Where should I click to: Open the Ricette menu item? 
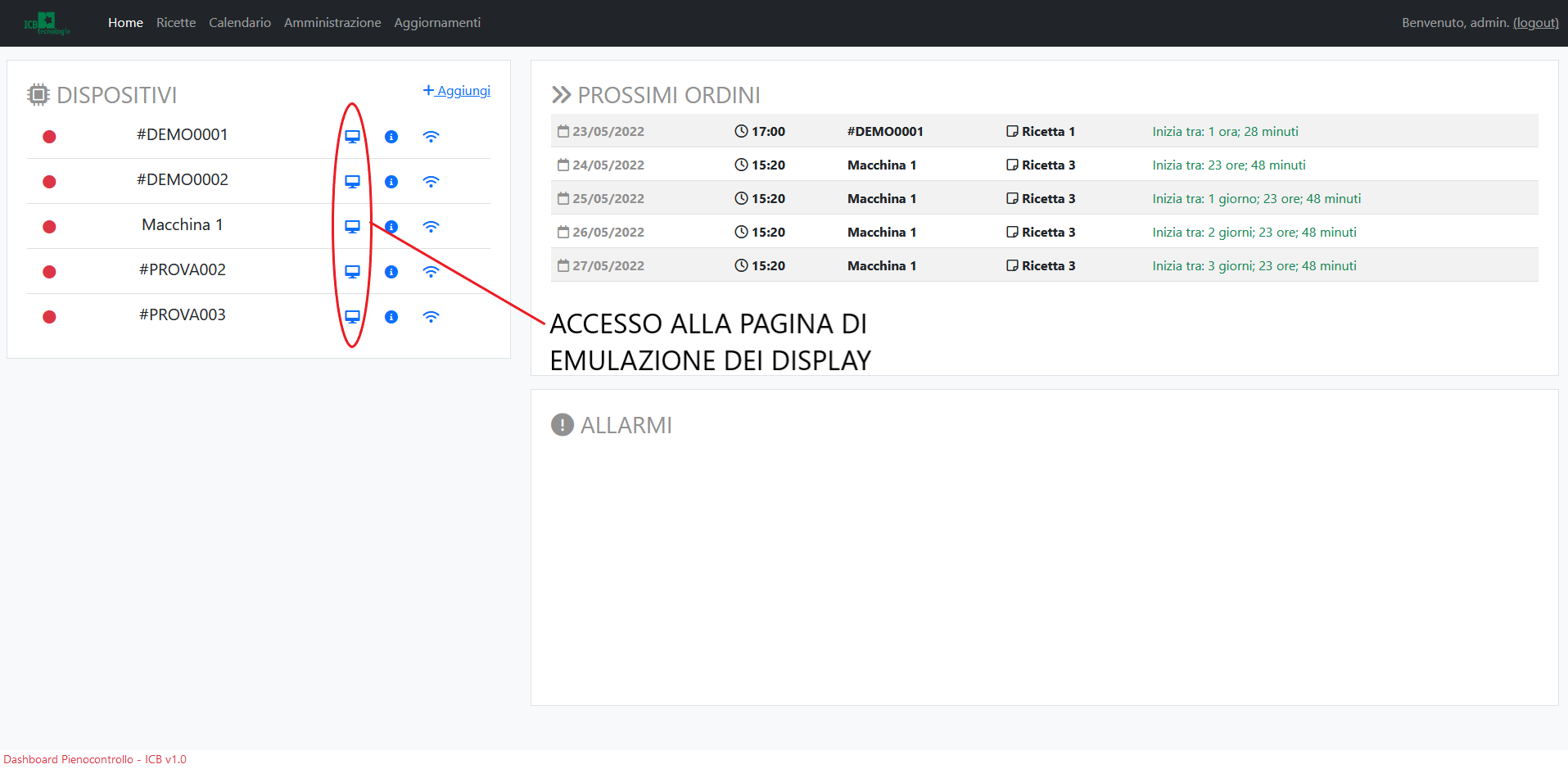tap(176, 23)
